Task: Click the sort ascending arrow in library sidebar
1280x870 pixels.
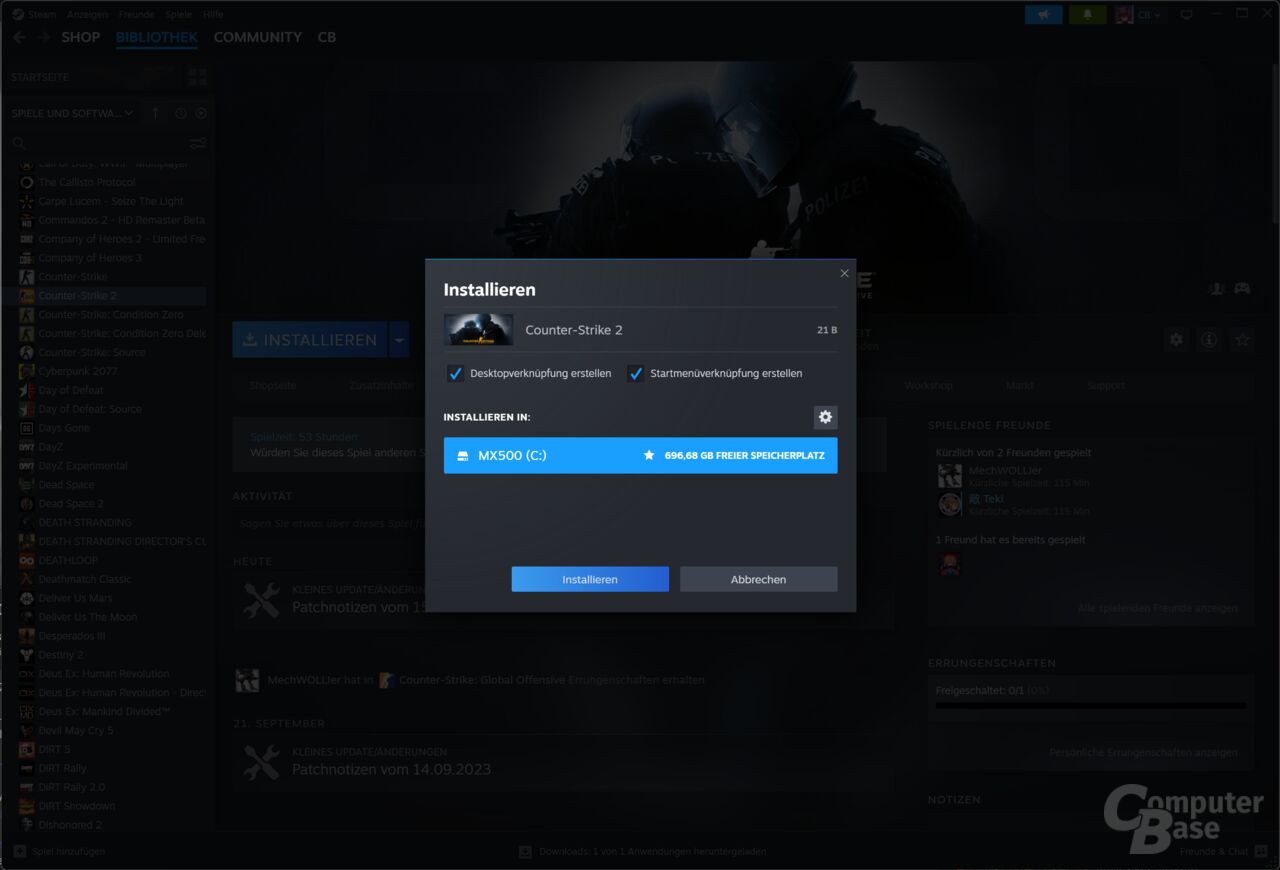Action: coord(155,114)
